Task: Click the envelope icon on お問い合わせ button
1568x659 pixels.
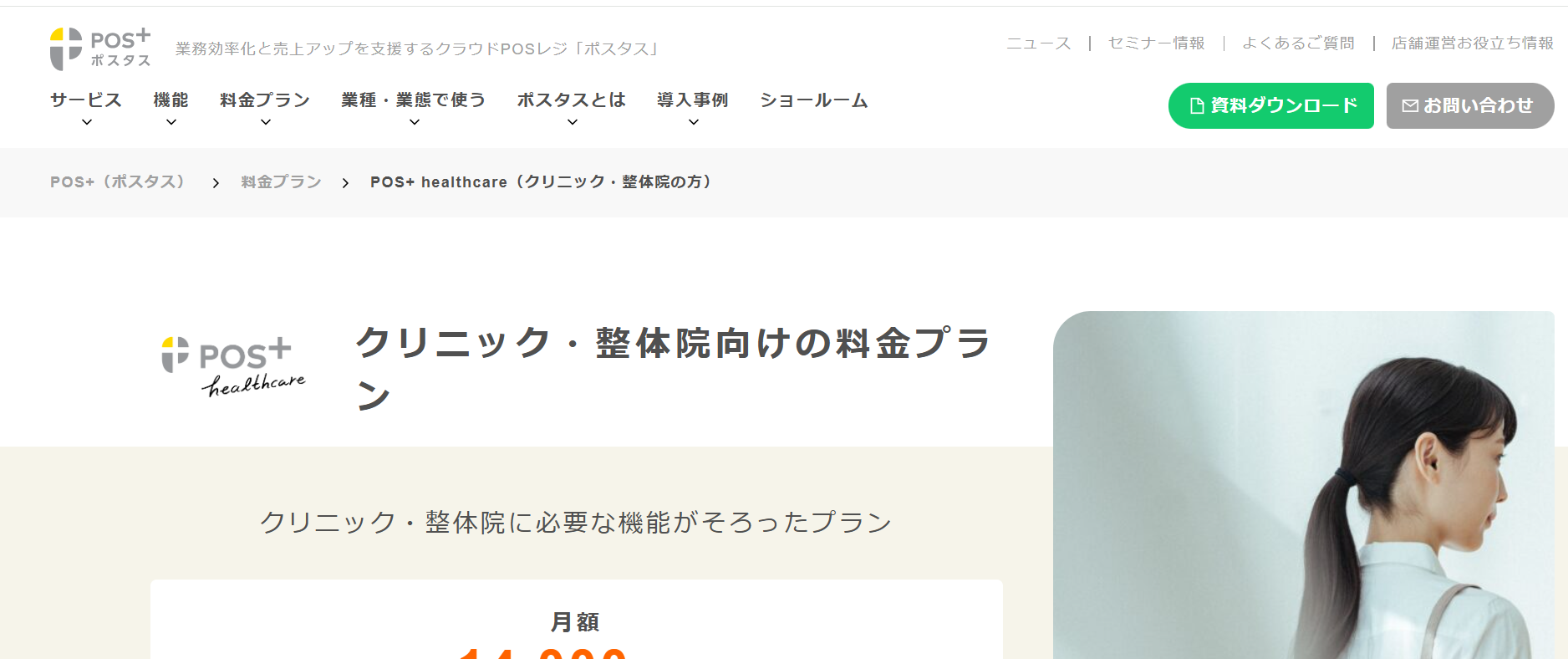Action: [1410, 106]
